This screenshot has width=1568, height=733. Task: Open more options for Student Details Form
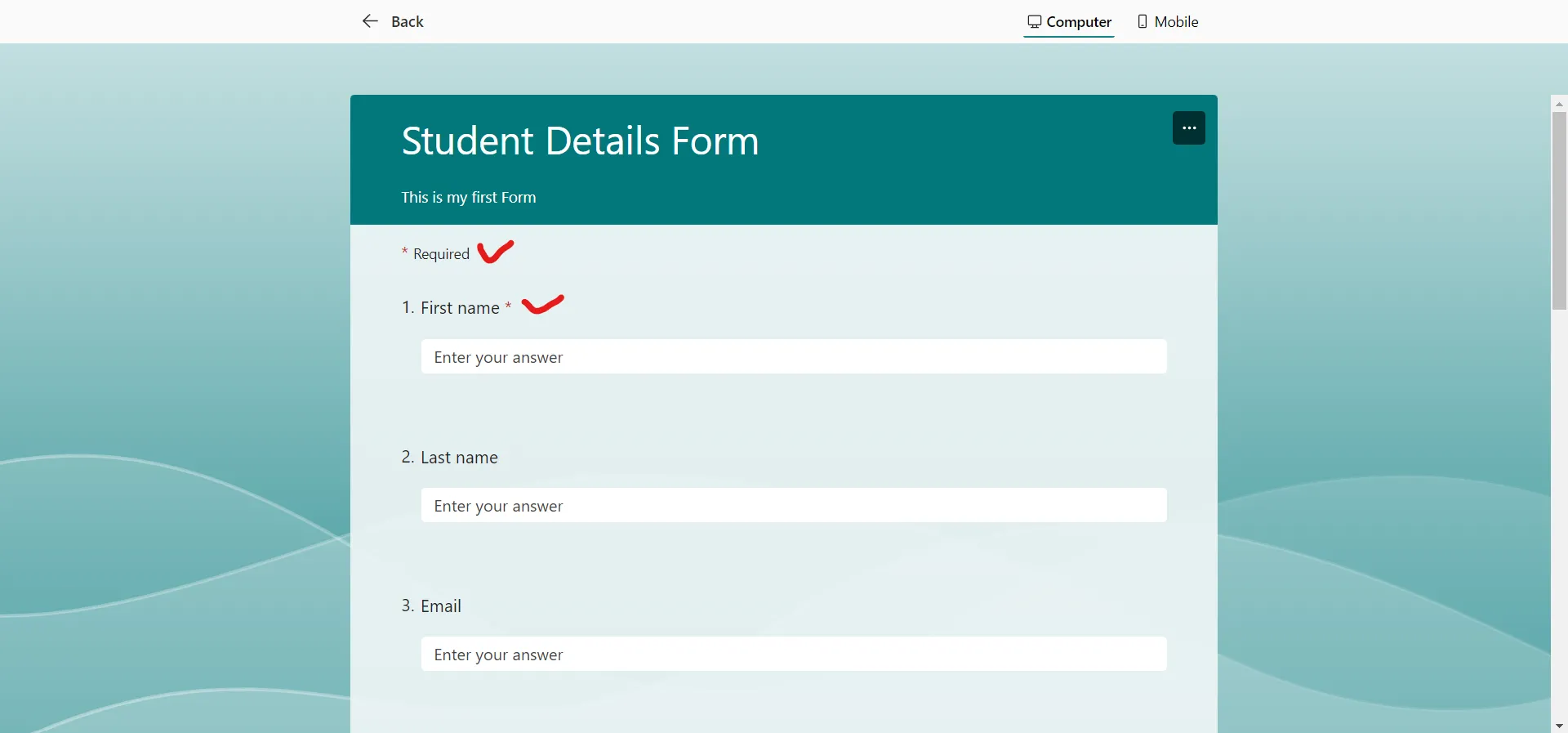click(1188, 127)
